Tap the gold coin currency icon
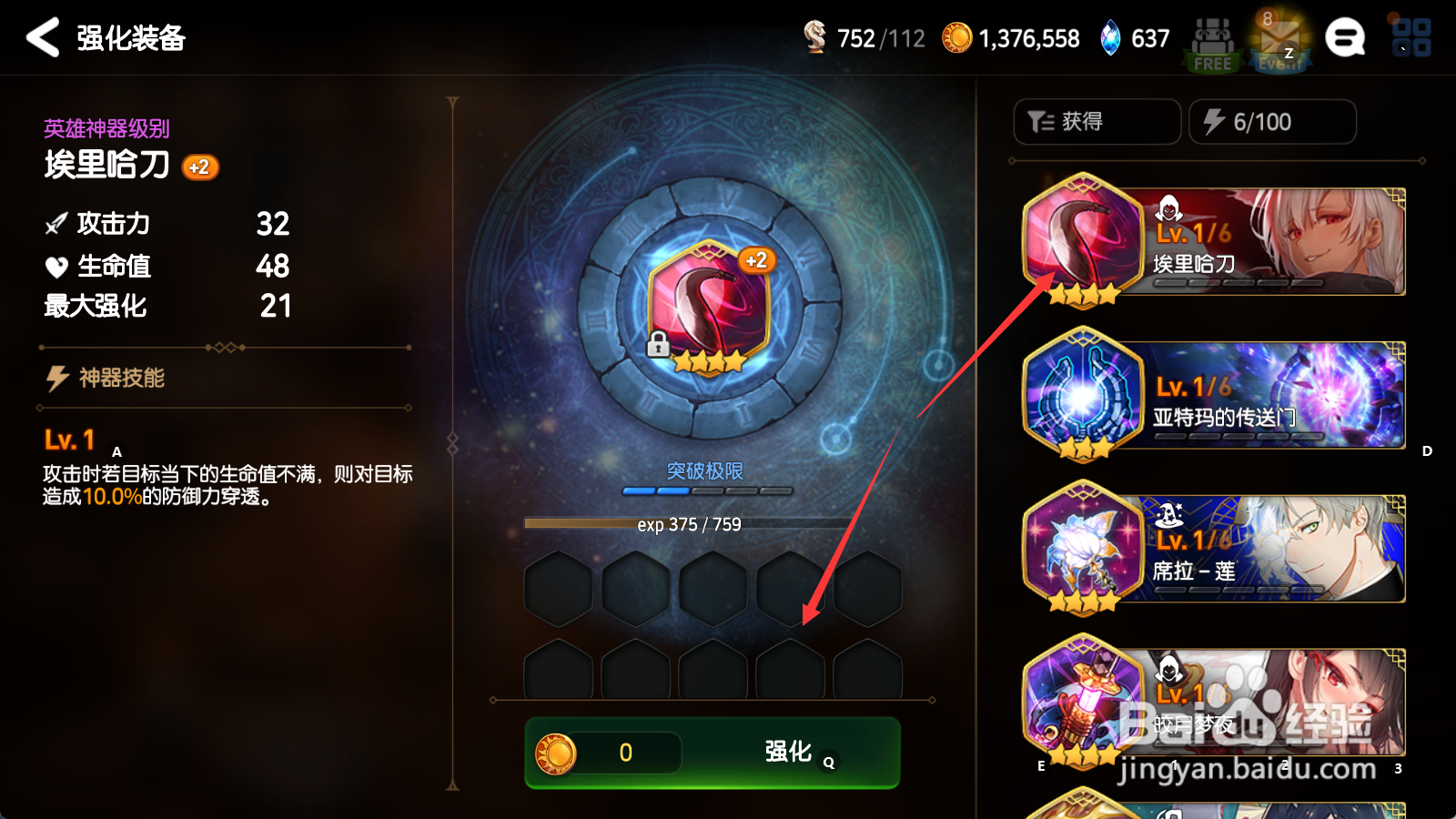Image resolution: width=1456 pixels, height=819 pixels. pos(956,37)
